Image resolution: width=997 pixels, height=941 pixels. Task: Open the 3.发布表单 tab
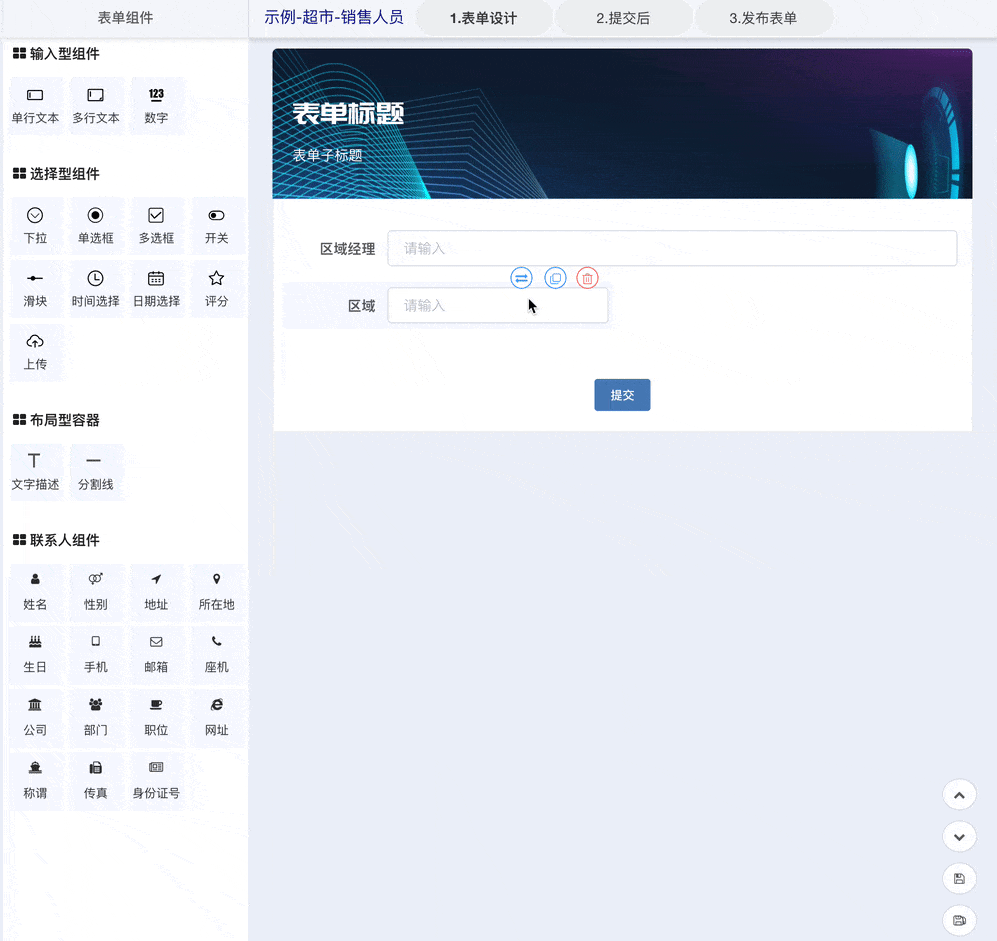coord(763,18)
